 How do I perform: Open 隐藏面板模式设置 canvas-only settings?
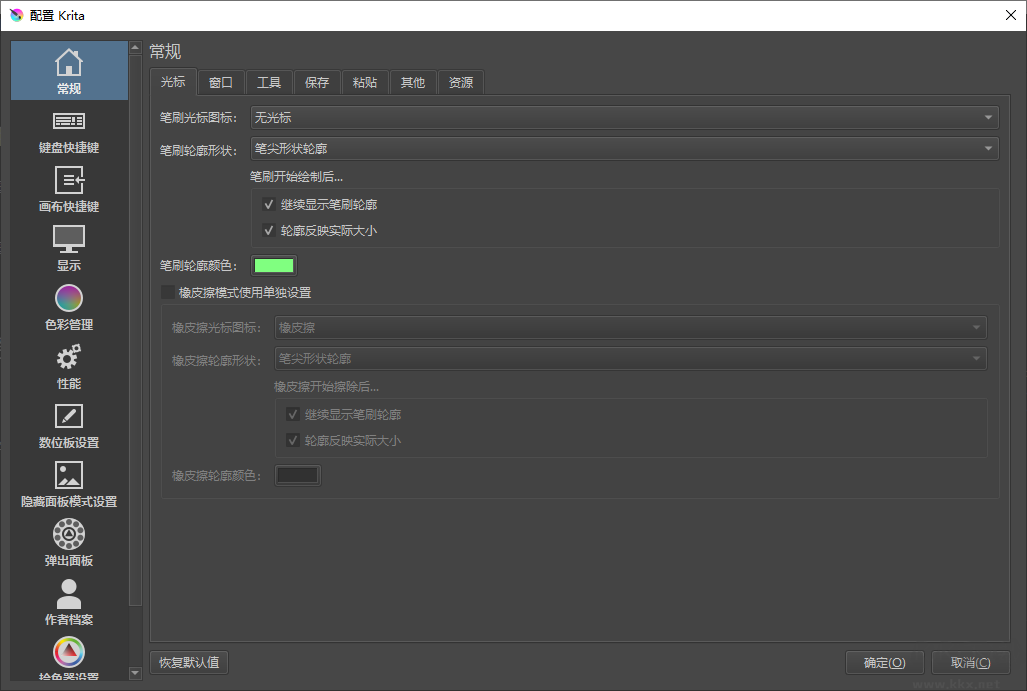pos(69,487)
